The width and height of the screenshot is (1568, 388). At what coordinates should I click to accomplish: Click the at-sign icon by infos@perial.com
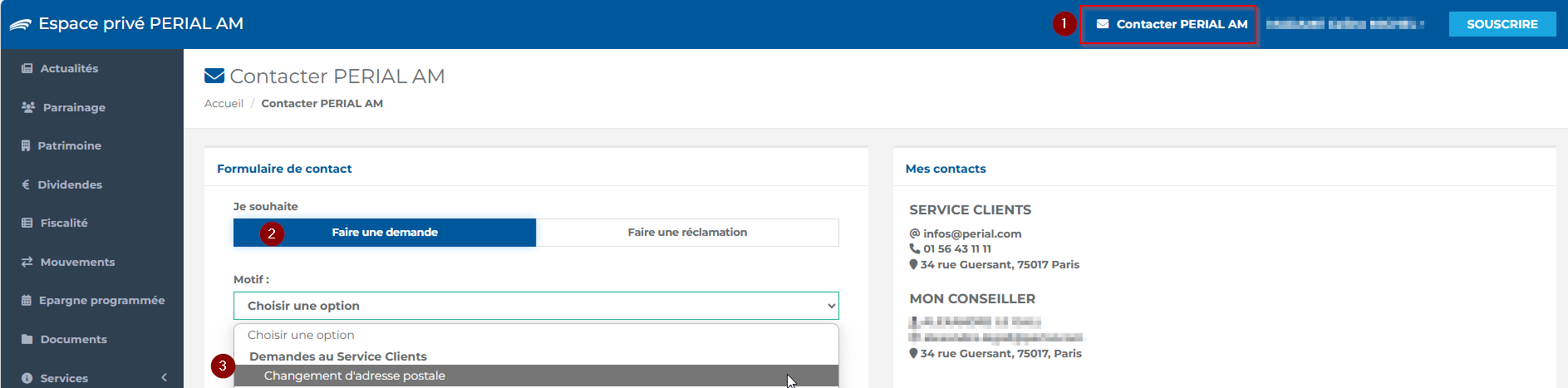point(915,233)
